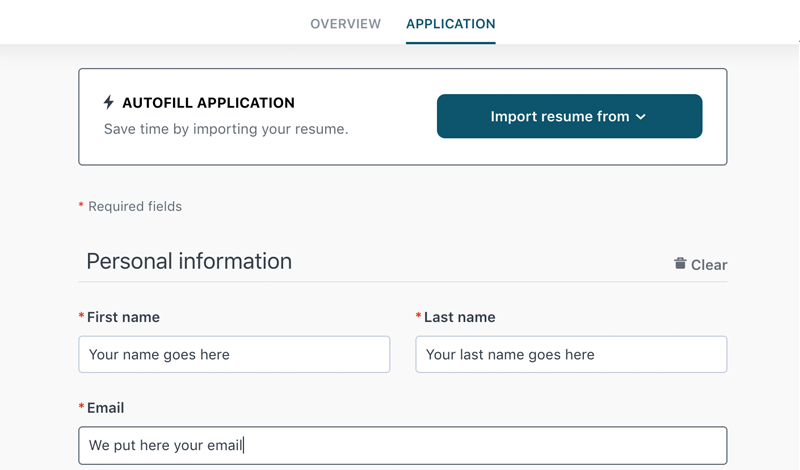Click the red asterisk before Email
This screenshot has width=800, height=470.
81,407
